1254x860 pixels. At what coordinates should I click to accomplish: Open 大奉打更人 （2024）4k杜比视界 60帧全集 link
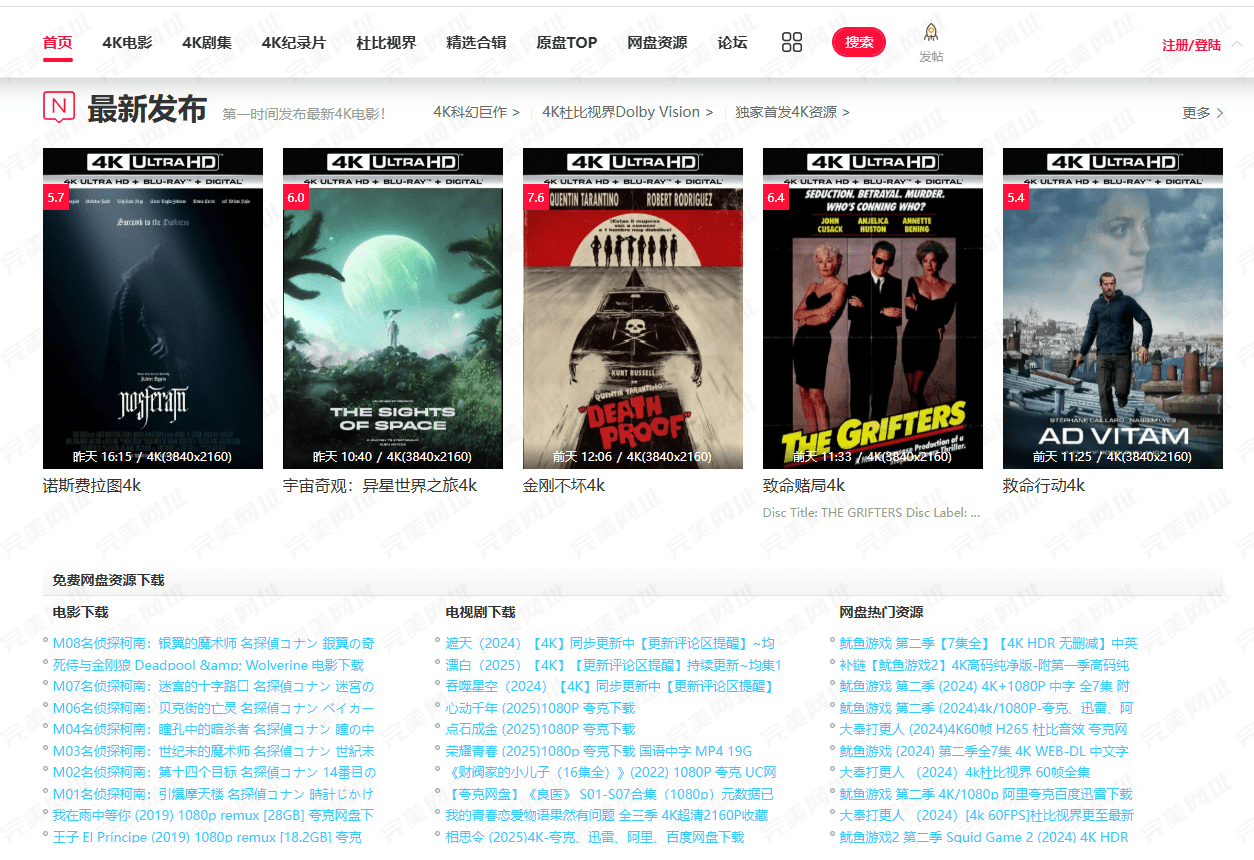[x=964, y=772]
